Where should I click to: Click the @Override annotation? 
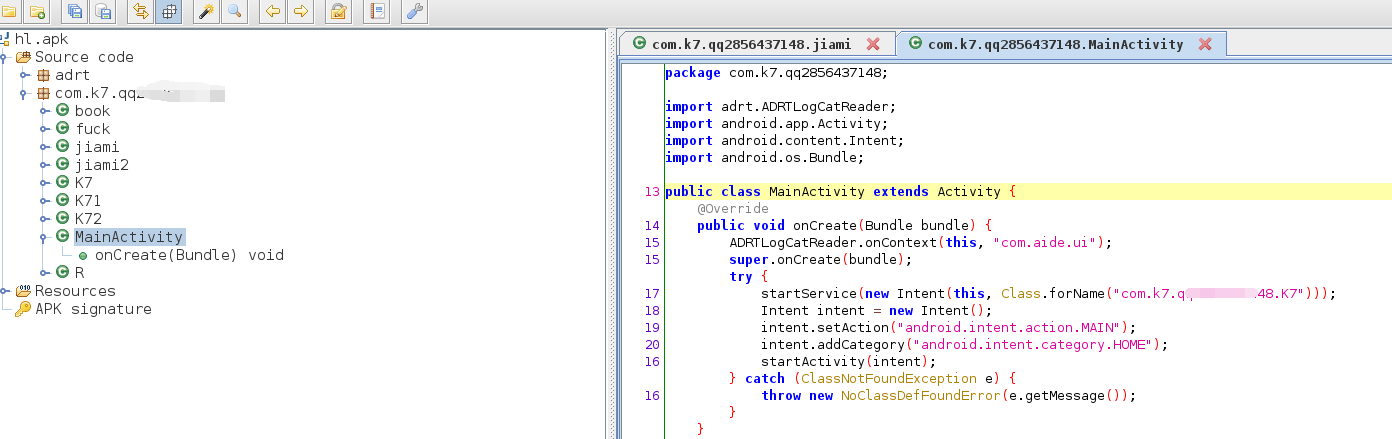733,208
